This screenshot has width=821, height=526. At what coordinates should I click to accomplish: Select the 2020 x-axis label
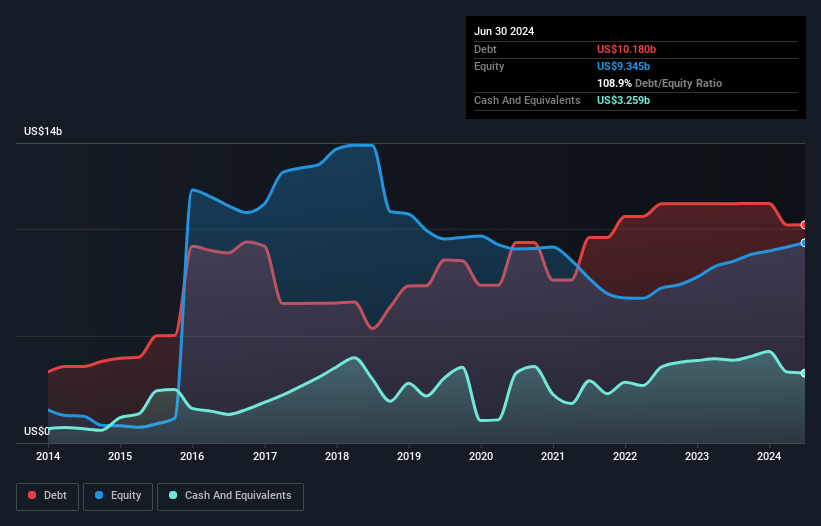[x=481, y=456]
